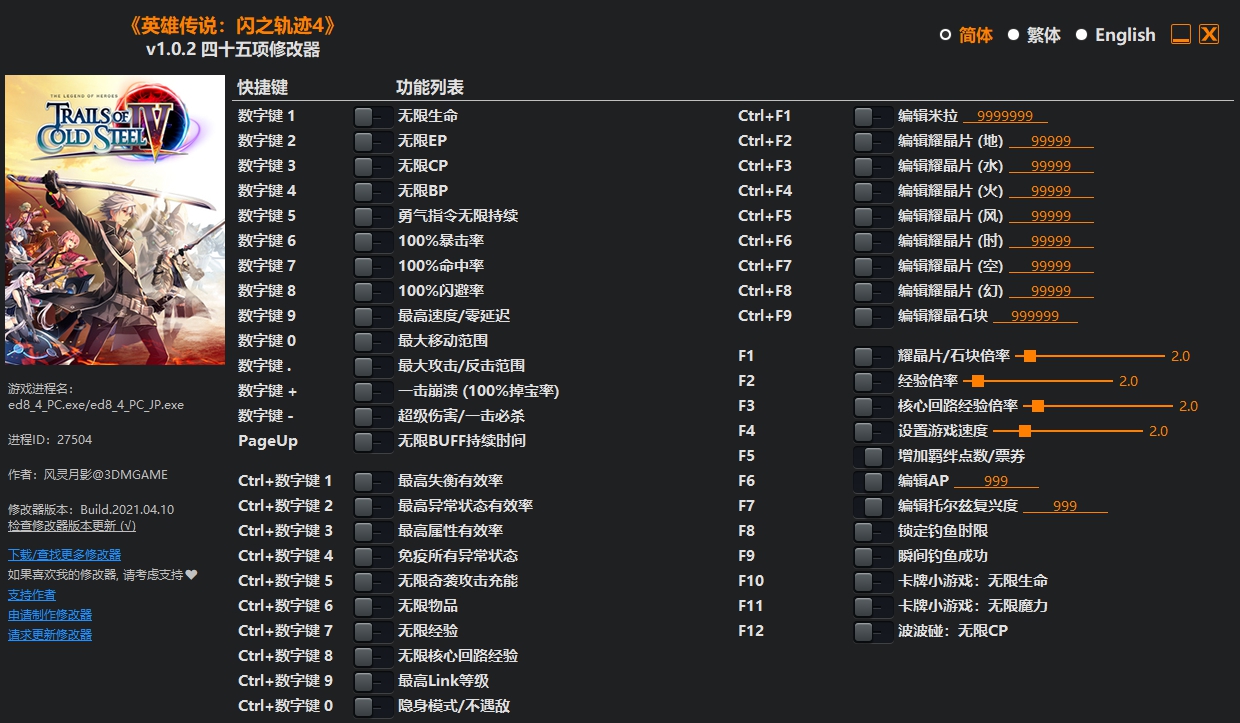This screenshot has height=723, width=1240.
Task: Click 编辑米拉 value field 9999999
Action: click(x=1005, y=116)
